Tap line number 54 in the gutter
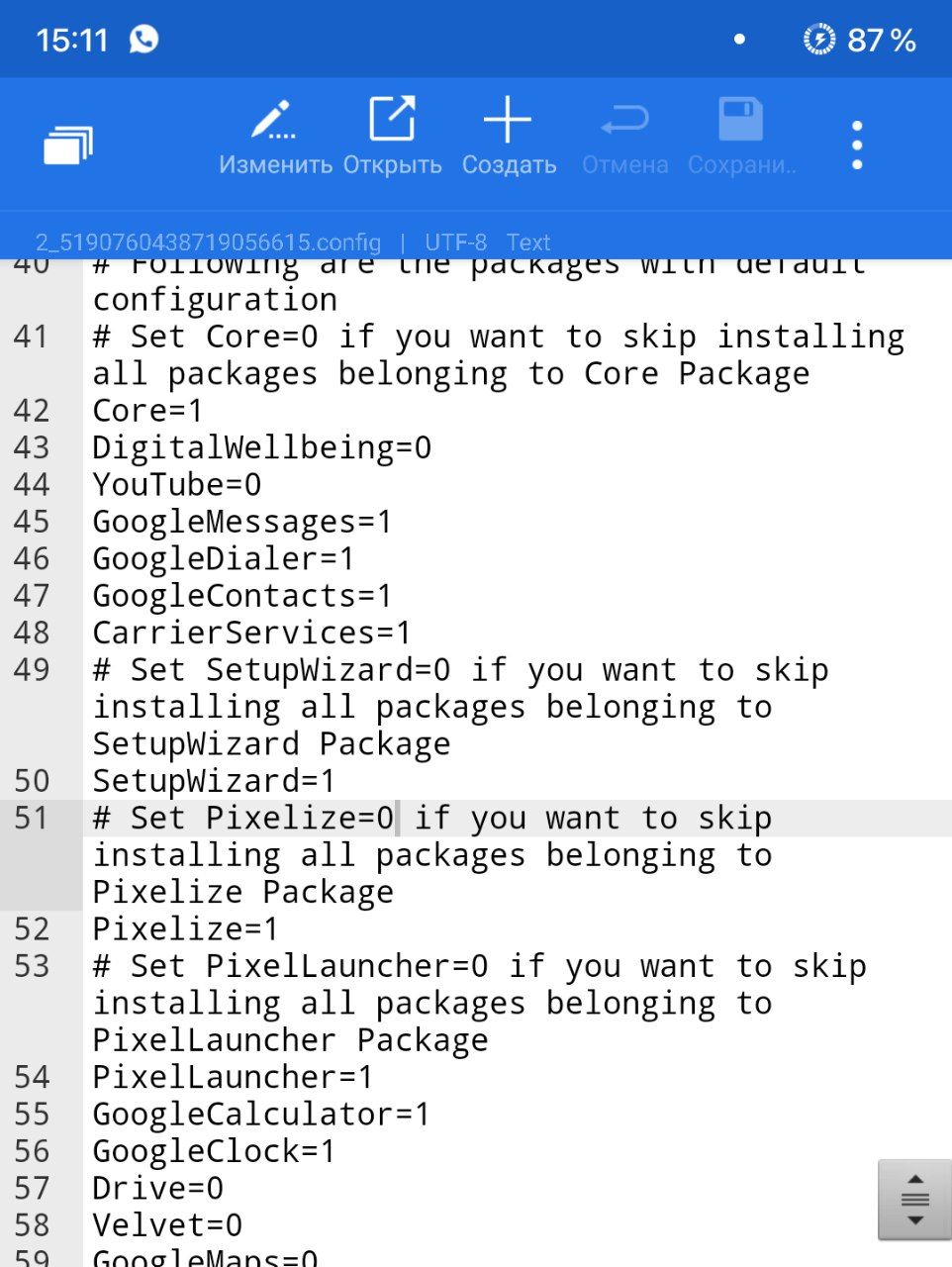The height and width of the screenshot is (1267, 952). coord(32,1077)
